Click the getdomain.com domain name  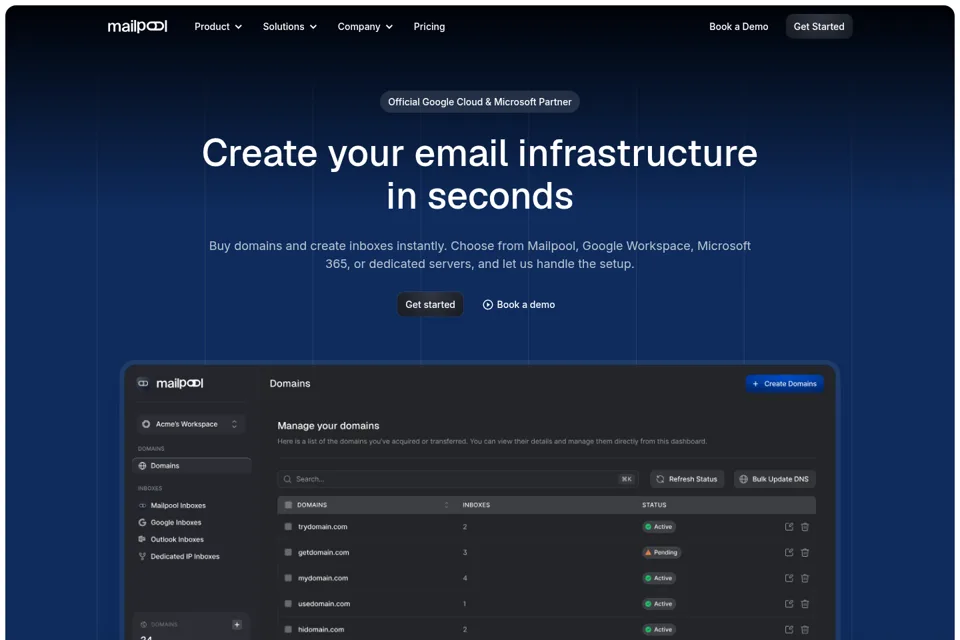pos(323,552)
